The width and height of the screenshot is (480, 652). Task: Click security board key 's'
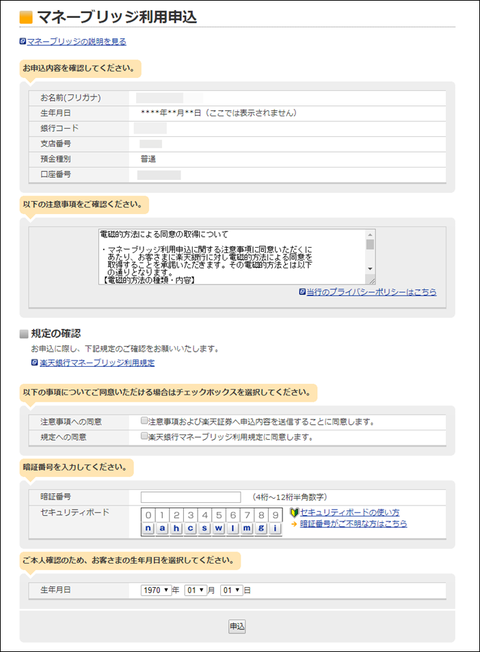(205, 528)
